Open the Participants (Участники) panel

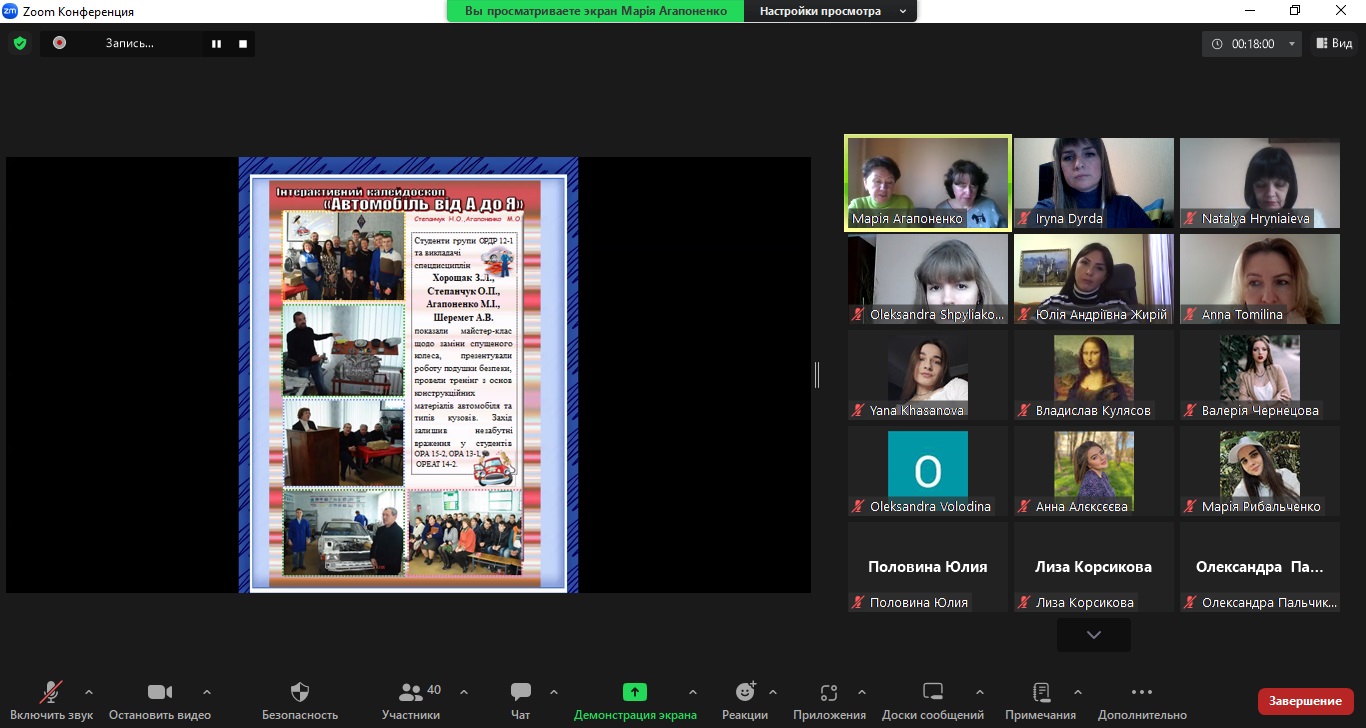point(411,692)
